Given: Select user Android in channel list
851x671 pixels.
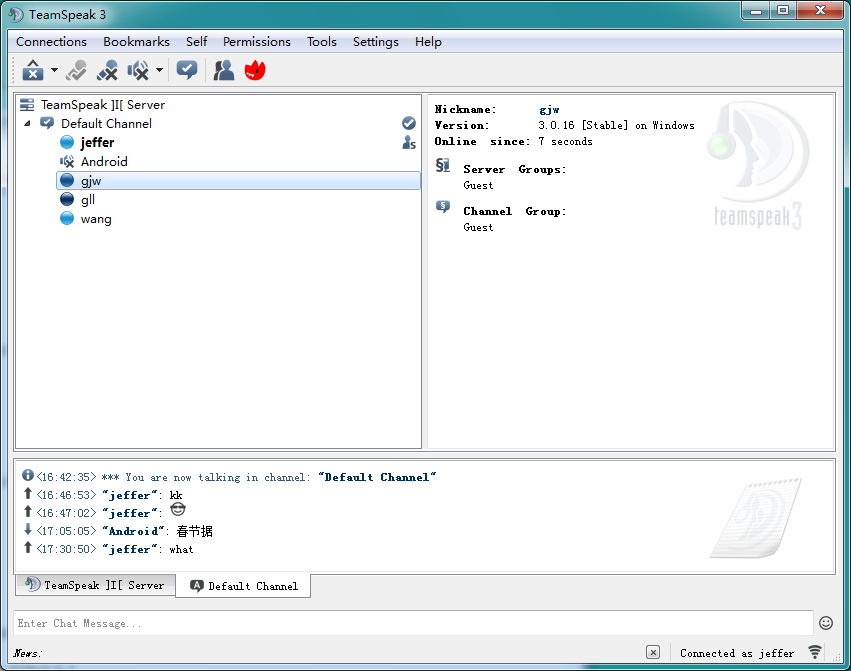Looking at the screenshot, I should (104, 162).
